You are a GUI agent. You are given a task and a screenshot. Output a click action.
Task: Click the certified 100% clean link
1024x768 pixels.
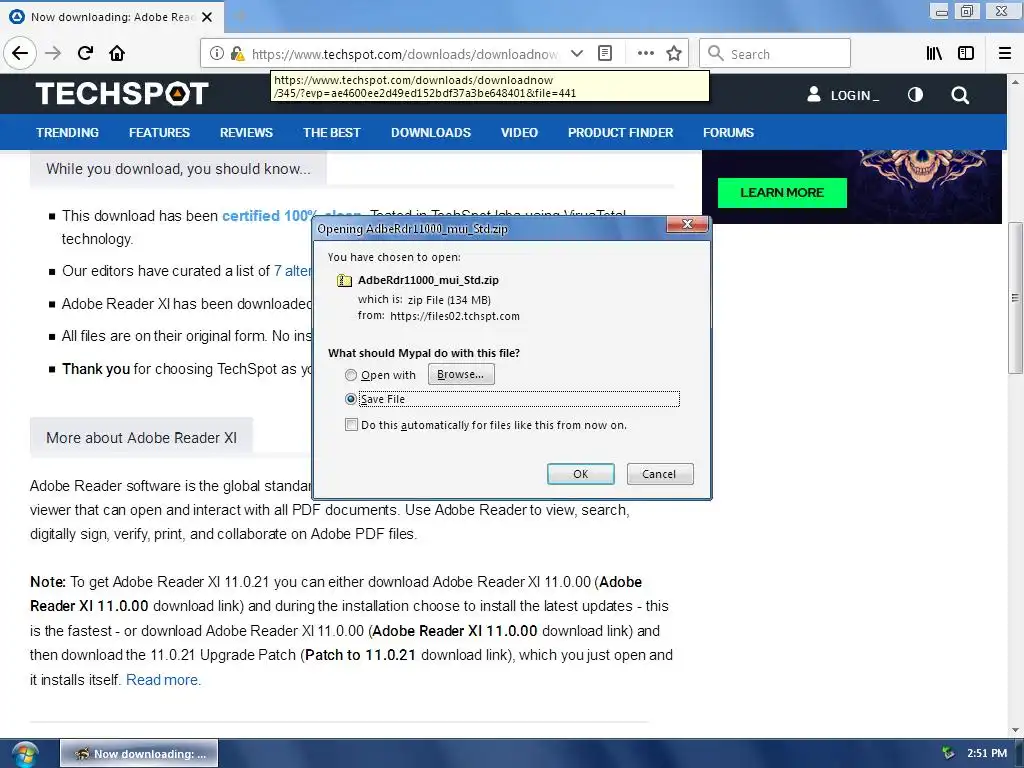click(x=268, y=216)
